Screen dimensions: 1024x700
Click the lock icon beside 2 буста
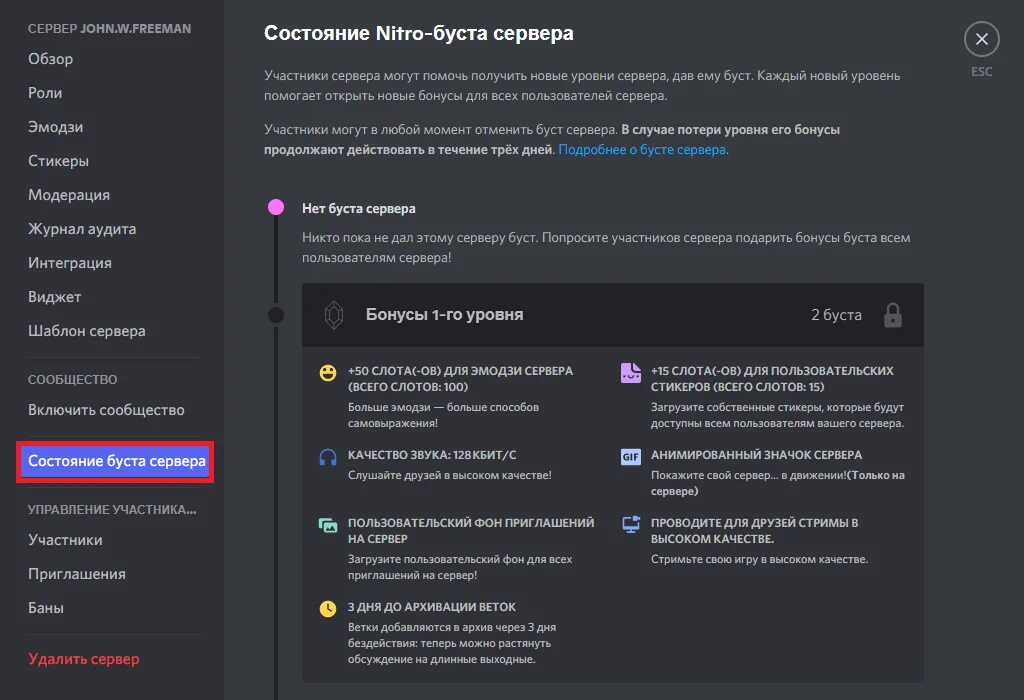point(893,315)
